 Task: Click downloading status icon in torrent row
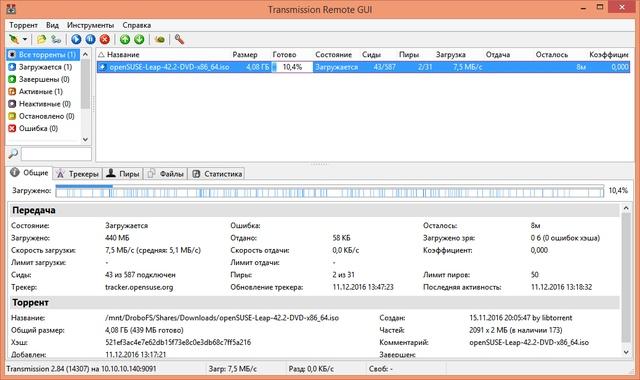tap(102, 67)
